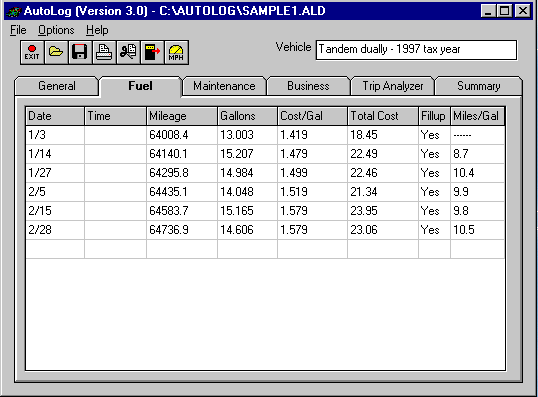This screenshot has width=538, height=397.
Task: Click the Time column header
Action: click(115, 116)
